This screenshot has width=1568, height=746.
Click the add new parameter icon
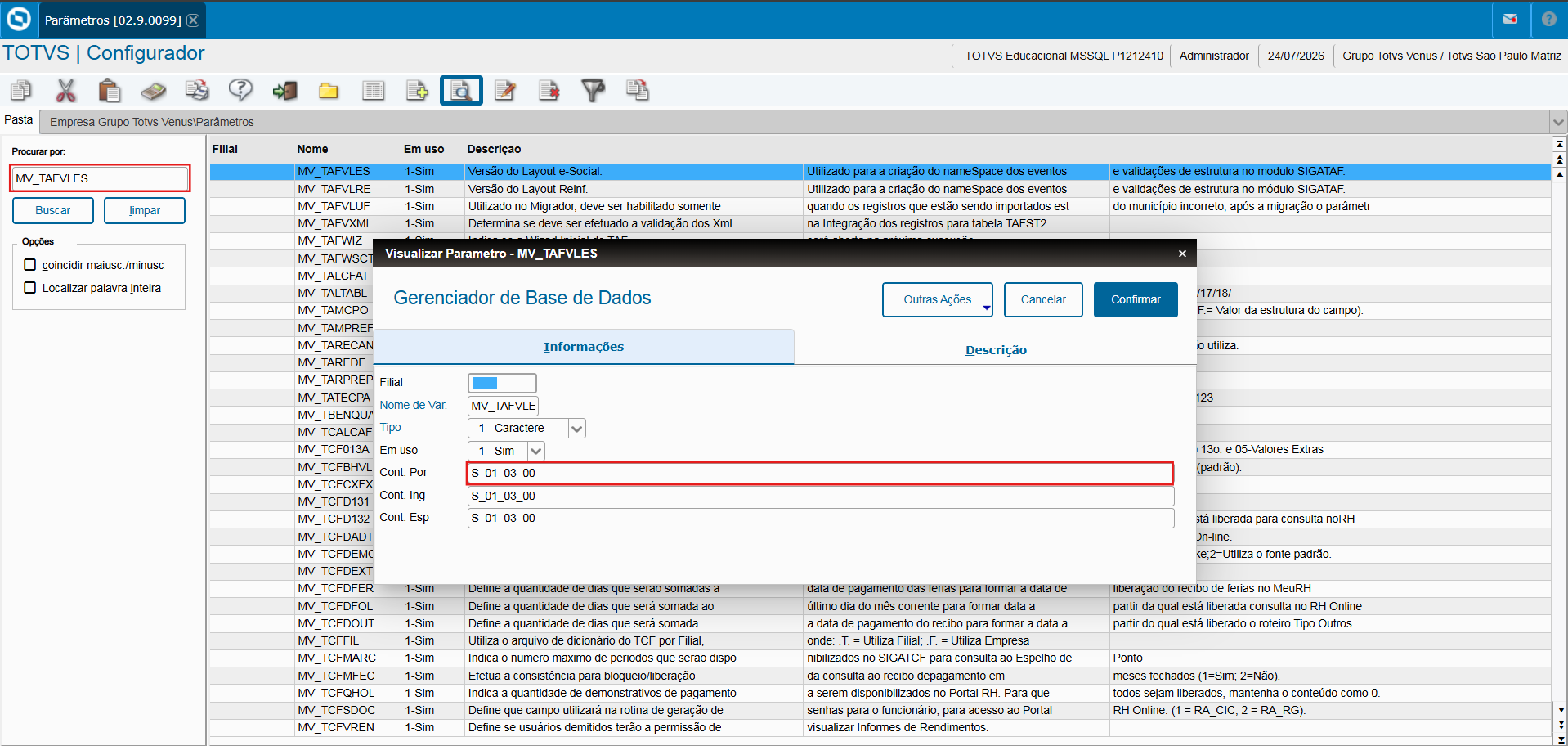coord(417,90)
